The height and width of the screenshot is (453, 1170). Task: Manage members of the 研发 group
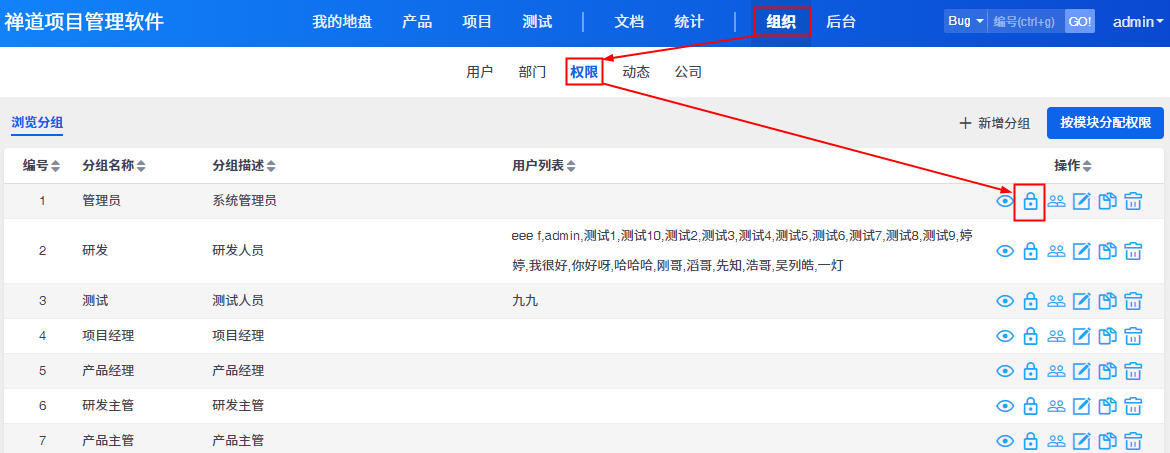pos(1056,251)
